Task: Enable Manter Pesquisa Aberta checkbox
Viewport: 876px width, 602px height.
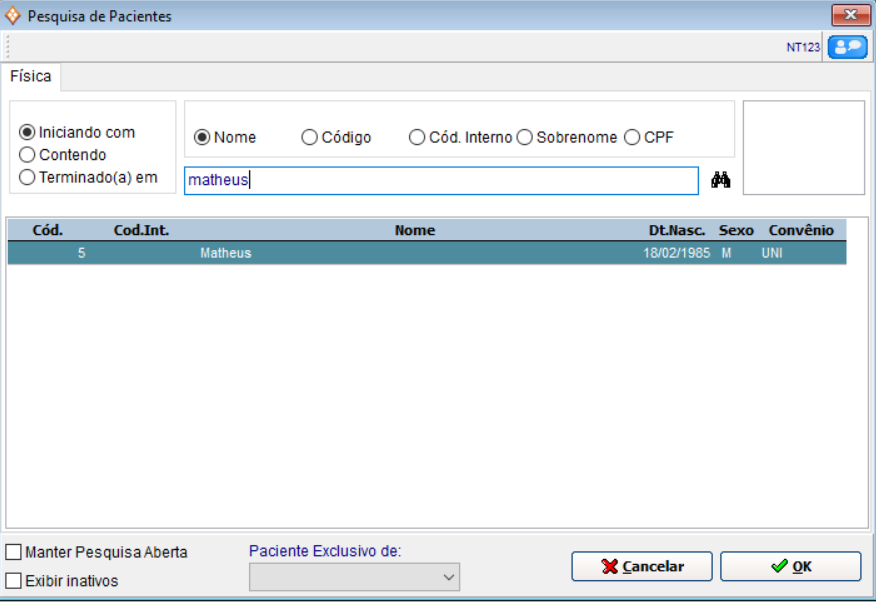Action: (13, 552)
